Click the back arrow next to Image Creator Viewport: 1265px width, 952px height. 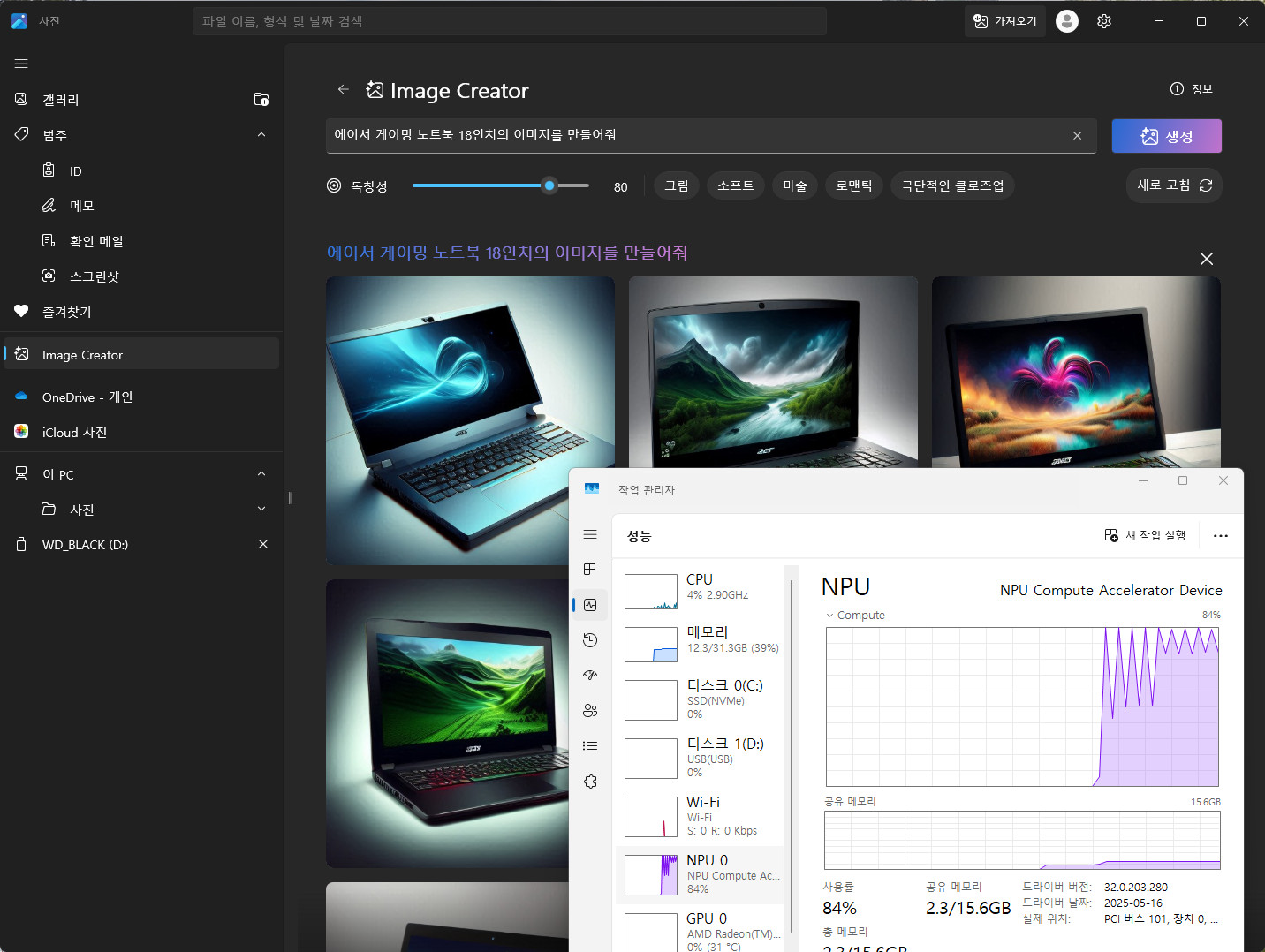pos(344,90)
